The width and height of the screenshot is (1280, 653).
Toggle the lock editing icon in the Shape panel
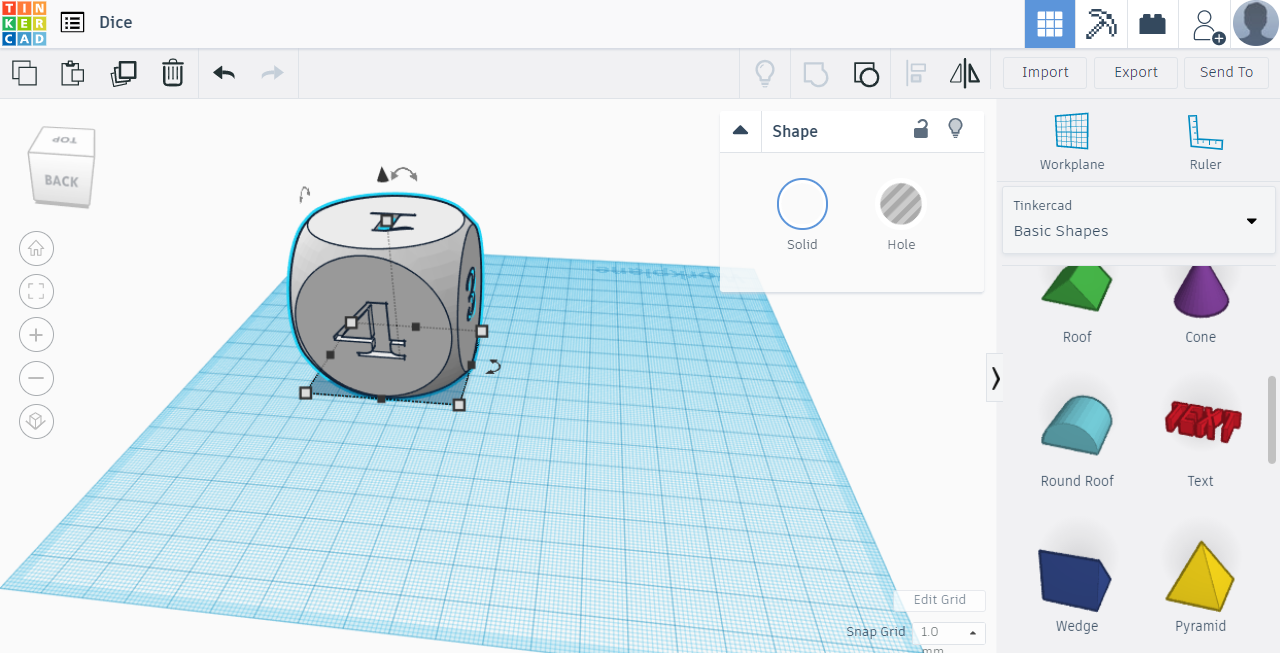point(921,129)
